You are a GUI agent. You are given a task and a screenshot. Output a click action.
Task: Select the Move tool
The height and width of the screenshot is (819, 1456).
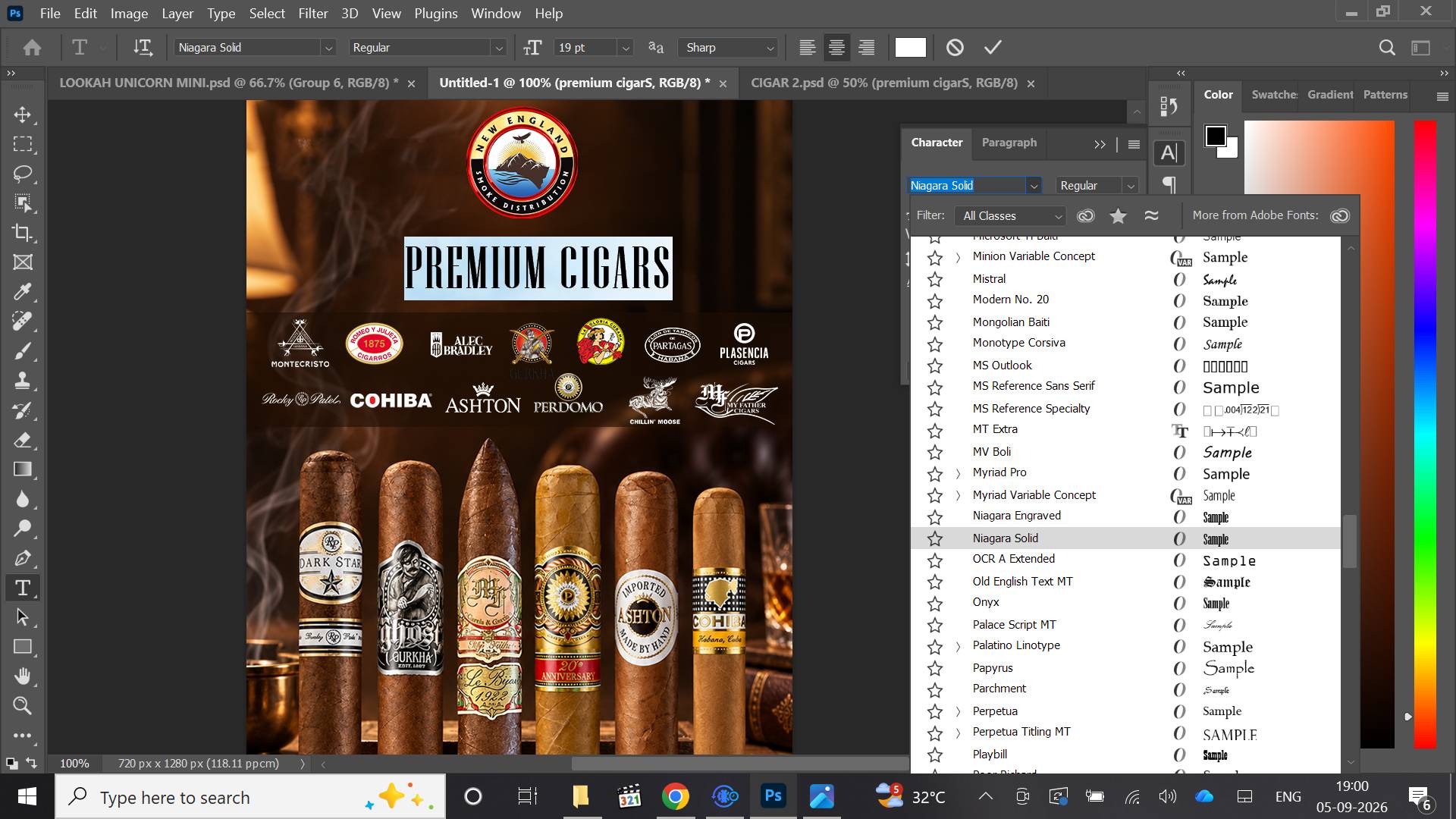click(x=22, y=115)
